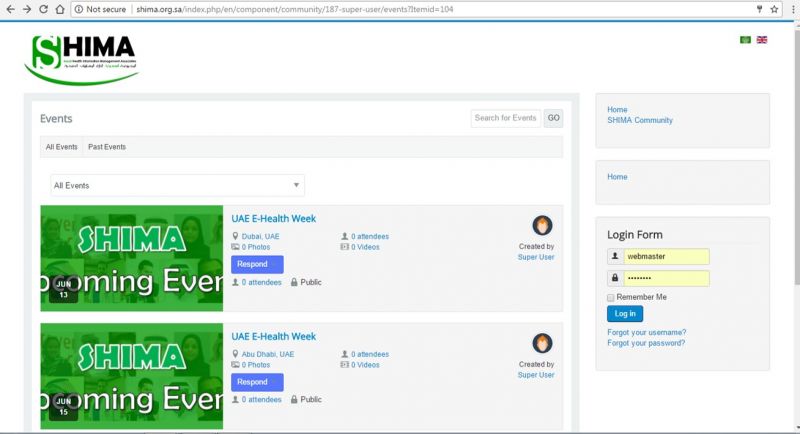Click the Dubai, UAE location link

click(x=260, y=237)
